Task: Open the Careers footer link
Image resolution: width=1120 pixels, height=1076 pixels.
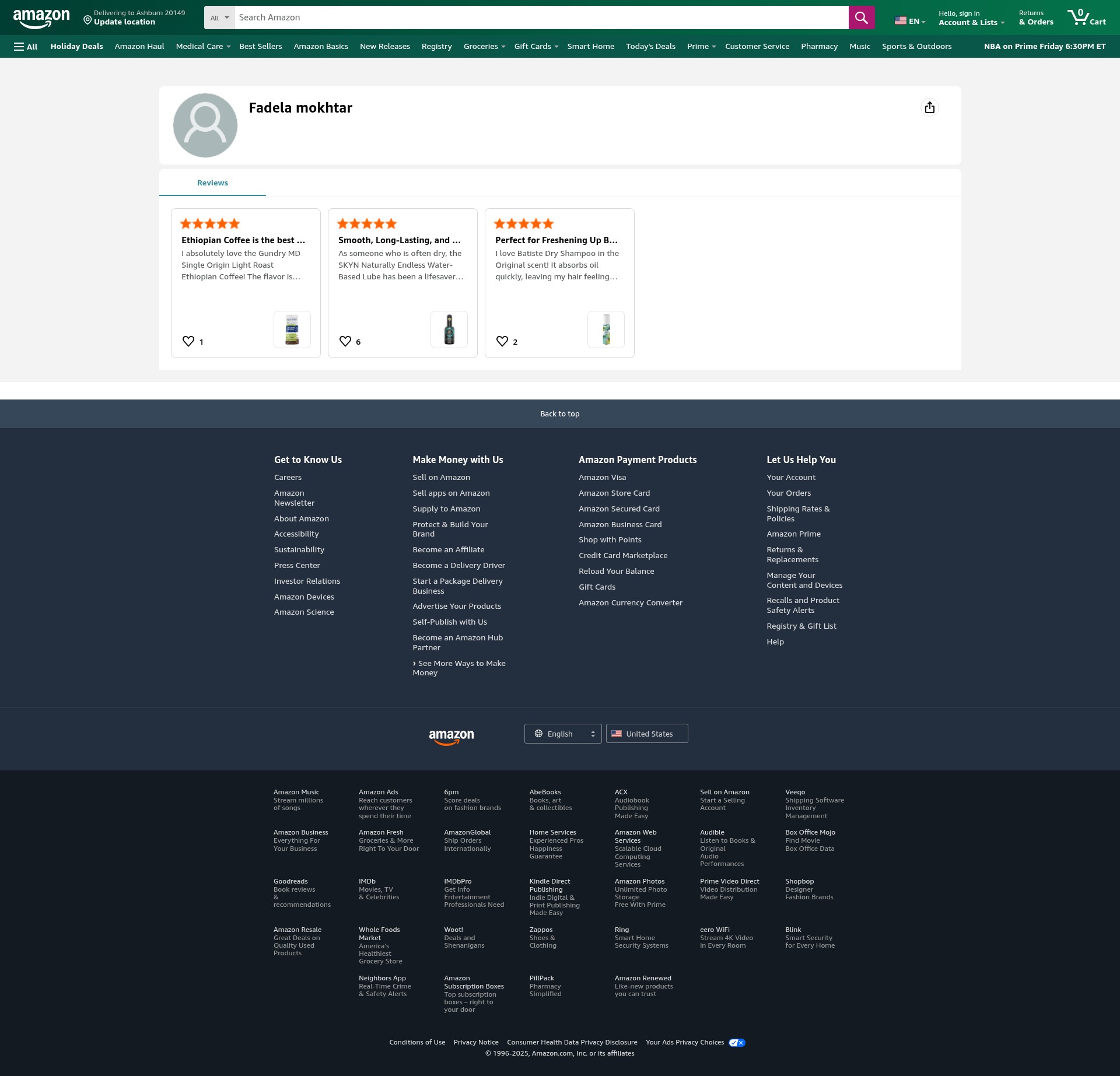Action: click(288, 478)
